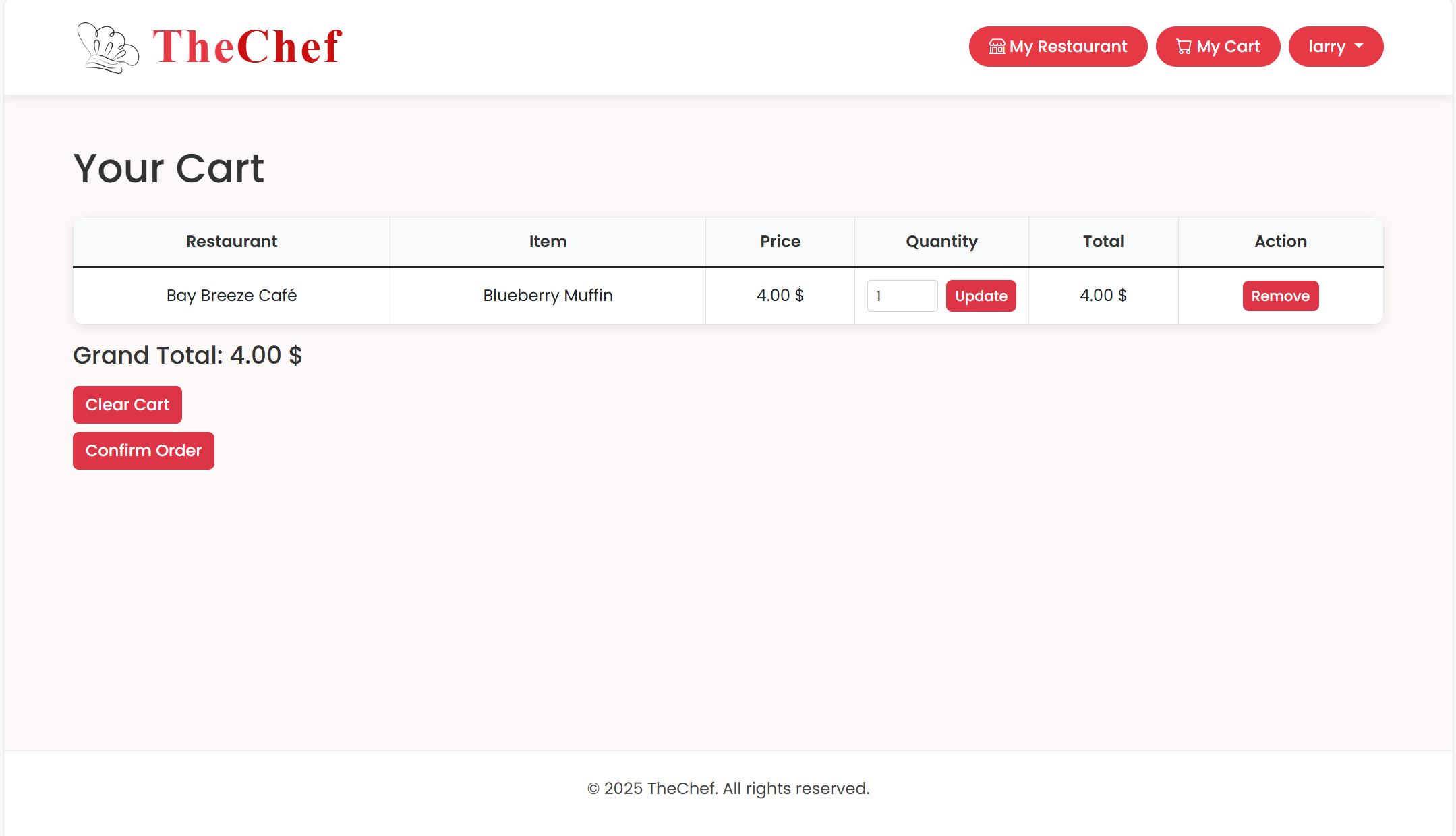Click the shopping cart icon in the navbar
This screenshot has width=1456, height=836.
click(1184, 47)
